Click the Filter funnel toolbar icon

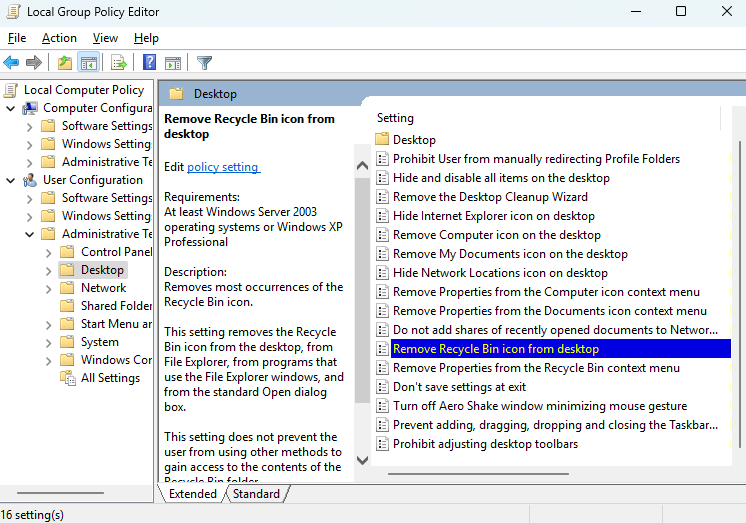tap(205, 63)
